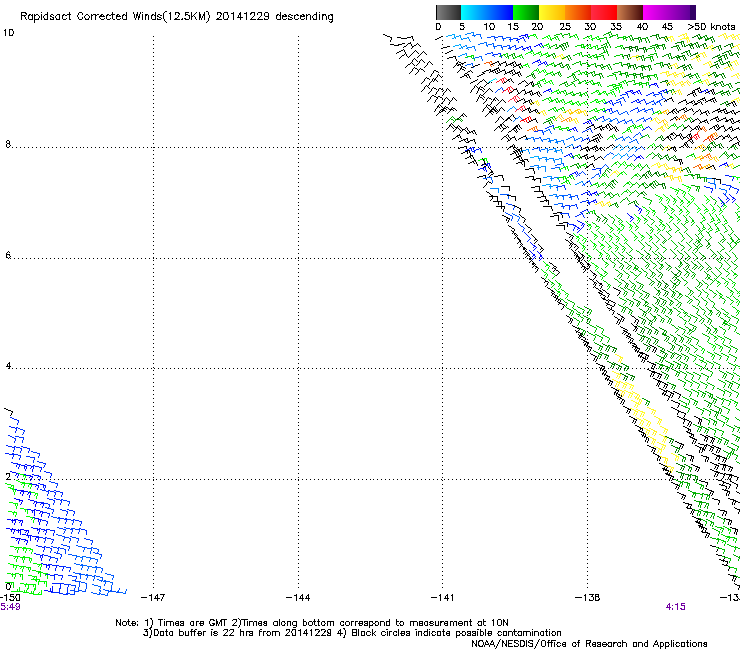This screenshot has width=740, height=650.
Task: Click longitude label '-141' on bottom axis
Action: [x=443, y=598]
